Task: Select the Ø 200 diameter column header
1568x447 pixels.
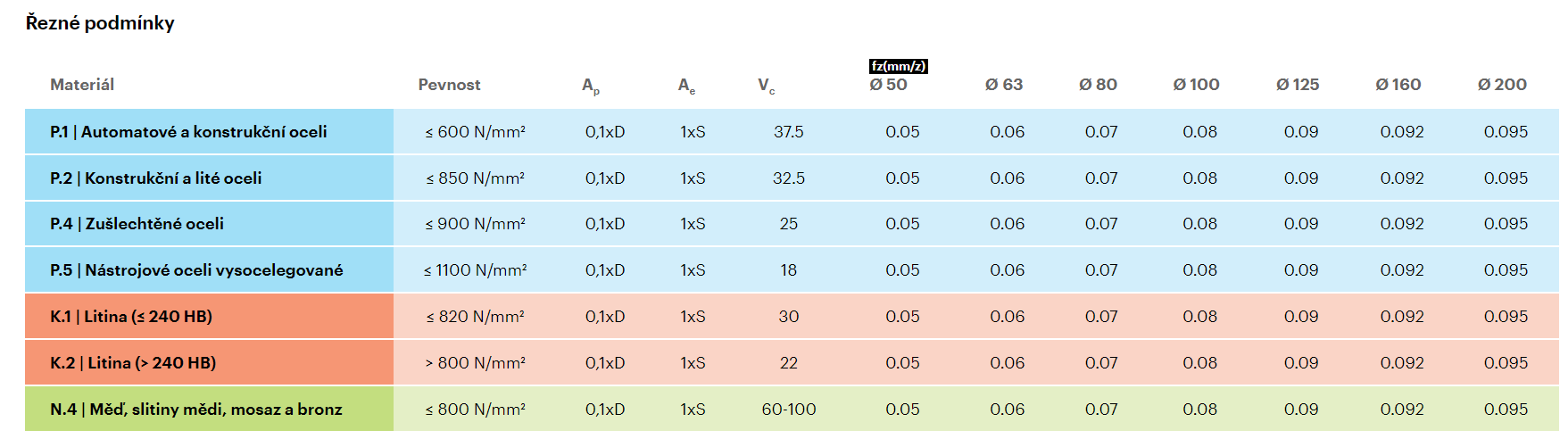Action: tap(1502, 85)
